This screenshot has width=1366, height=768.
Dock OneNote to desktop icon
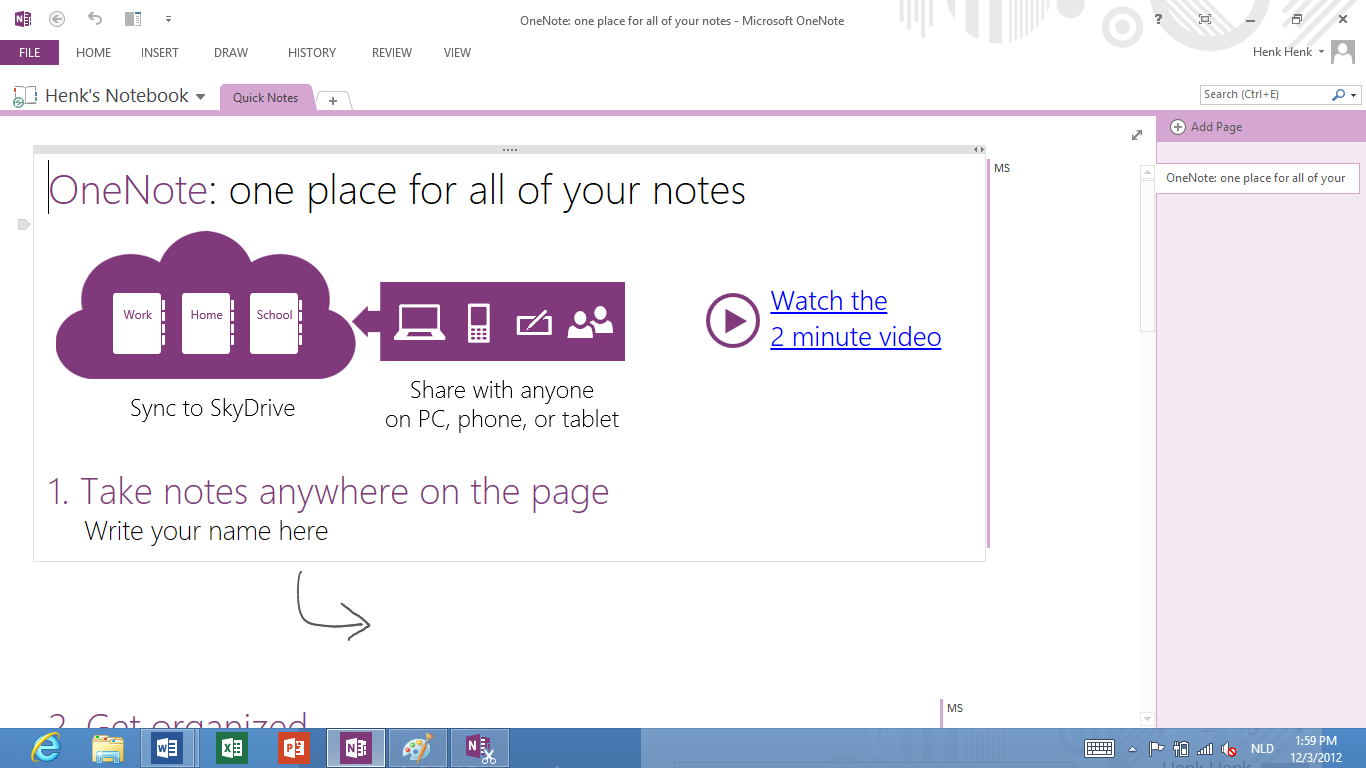tap(133, 19)
